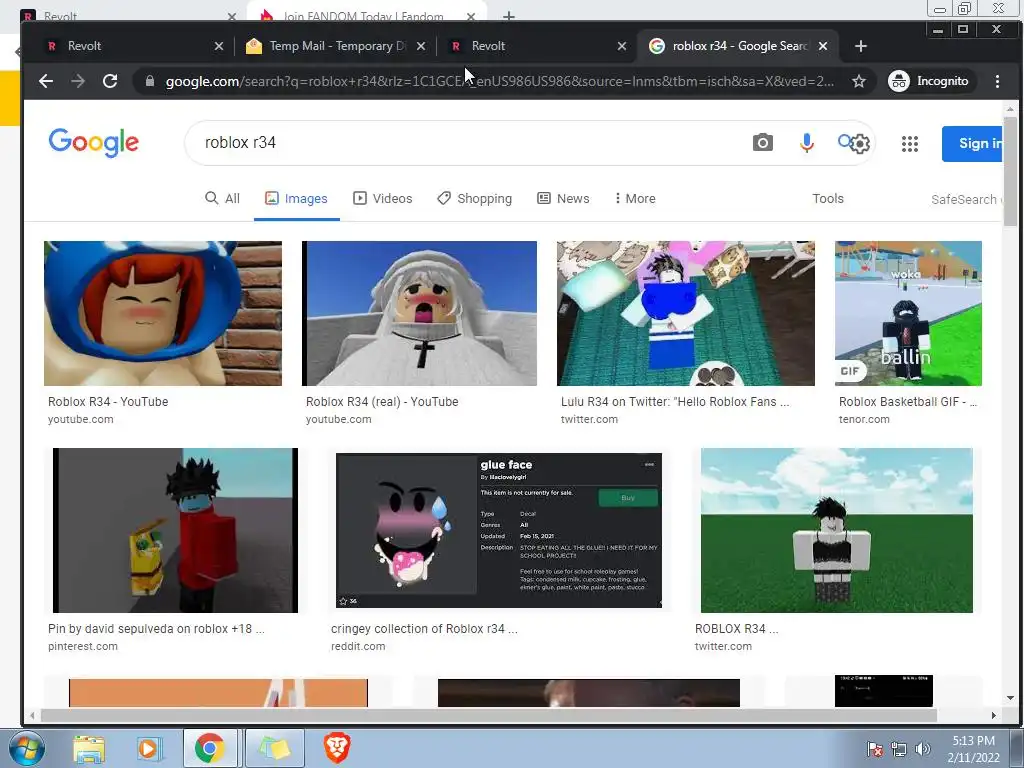Launch Windows Media Player from taskbar
Image resolution: width=1024 pixels, height=768 pixels.
pyautogui.click(x=148, y=748)
